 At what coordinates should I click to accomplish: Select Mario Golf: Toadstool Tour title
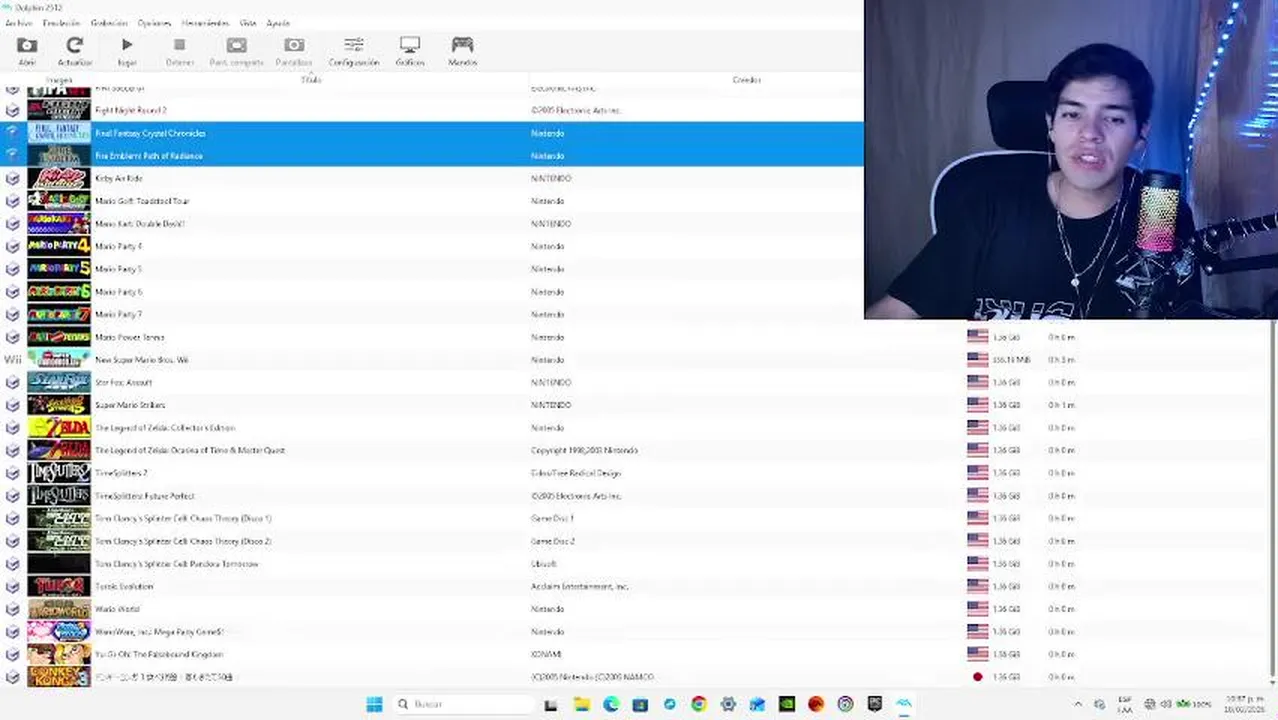(142, 201)
